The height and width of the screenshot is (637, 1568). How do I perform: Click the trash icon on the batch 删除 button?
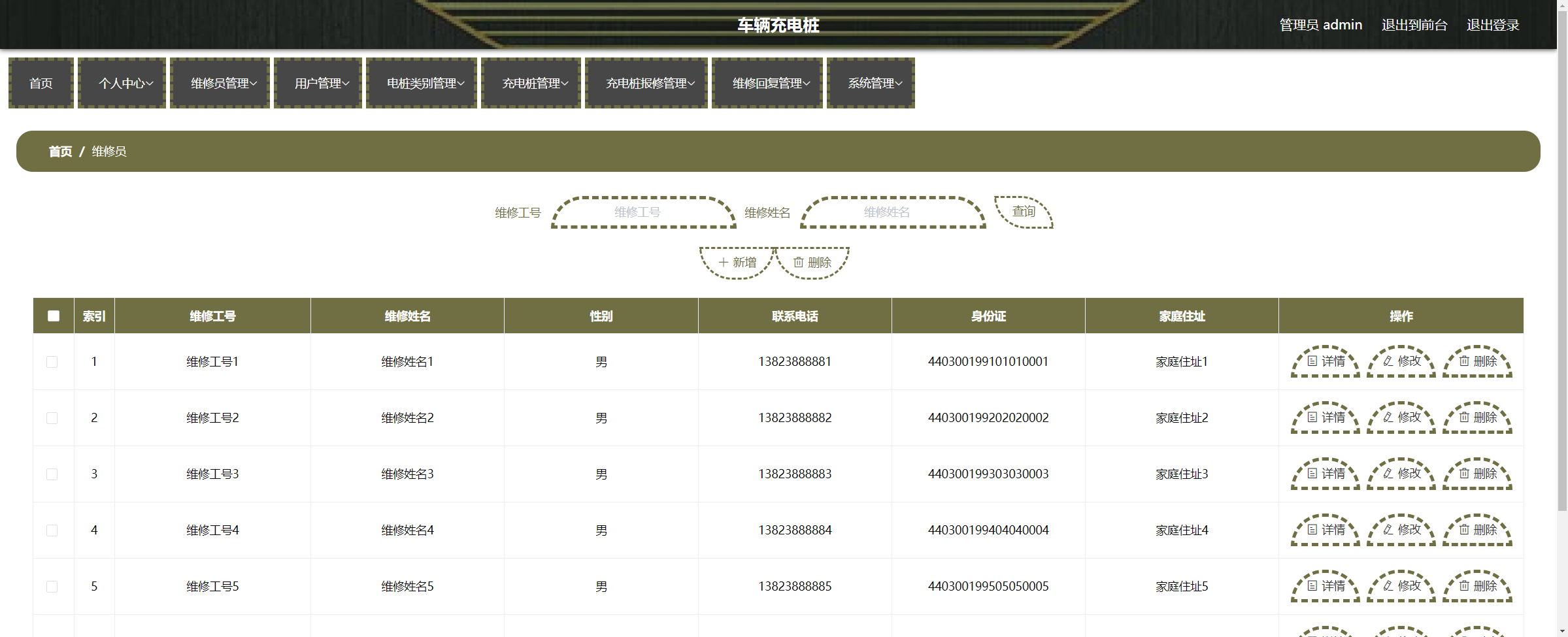coord(800,261)
